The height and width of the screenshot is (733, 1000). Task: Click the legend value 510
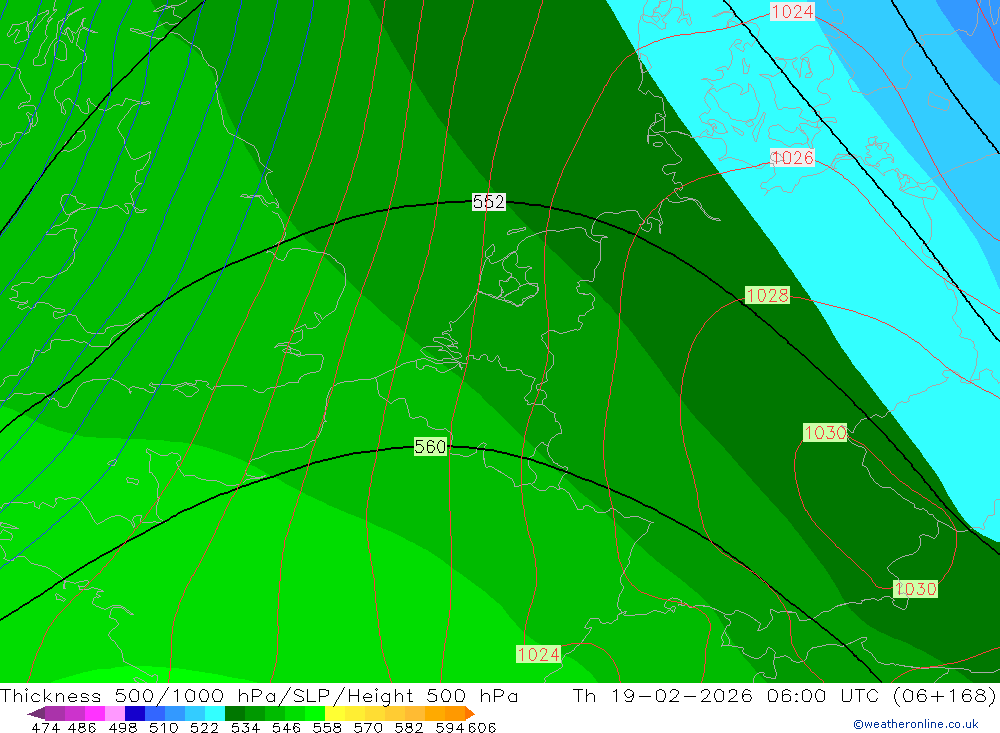click(x=163, y=728)
